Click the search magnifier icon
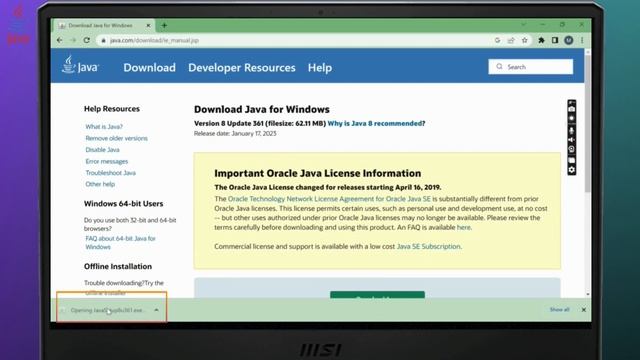 pyautogui.click(x=499, y=67)
